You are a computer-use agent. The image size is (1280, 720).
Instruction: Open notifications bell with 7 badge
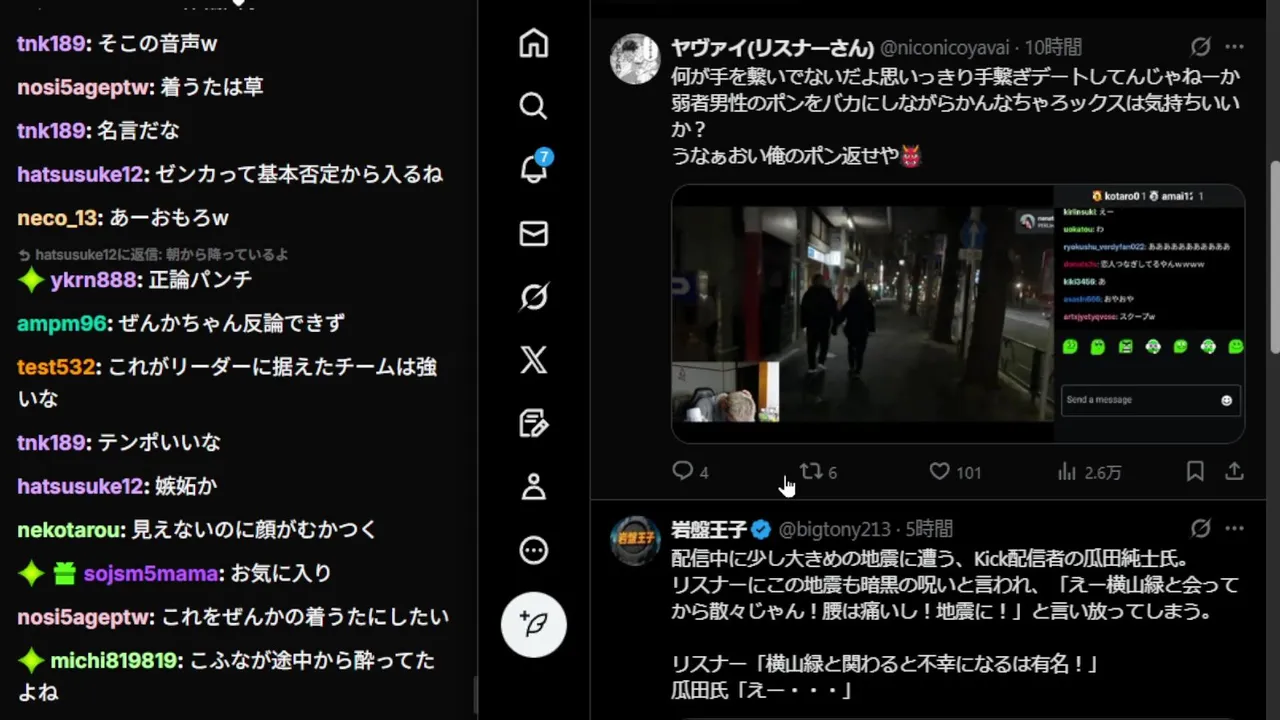click(534, 168)
